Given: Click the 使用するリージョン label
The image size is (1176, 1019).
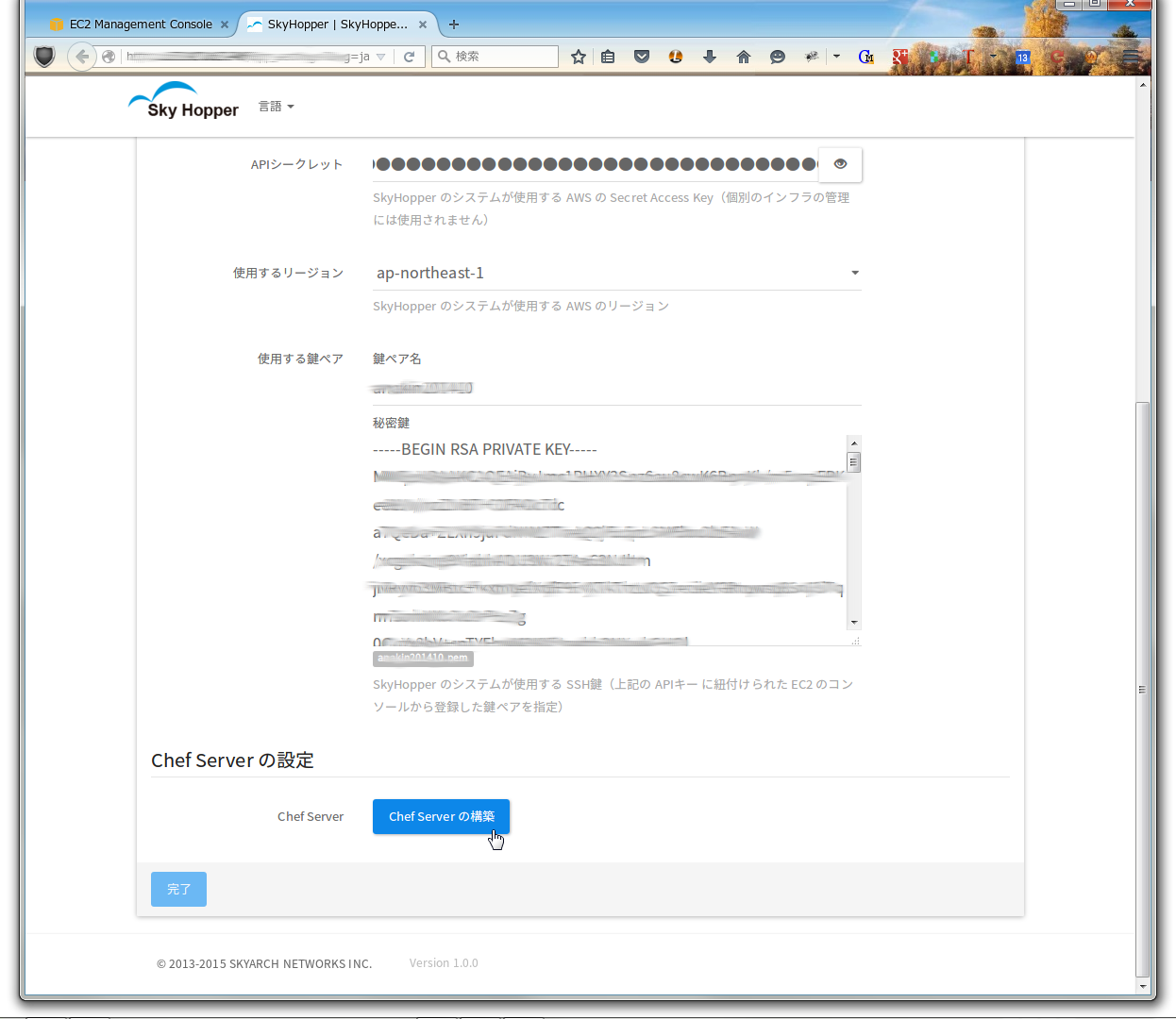Looking at the screenshot, I should (x=288, y=273).
